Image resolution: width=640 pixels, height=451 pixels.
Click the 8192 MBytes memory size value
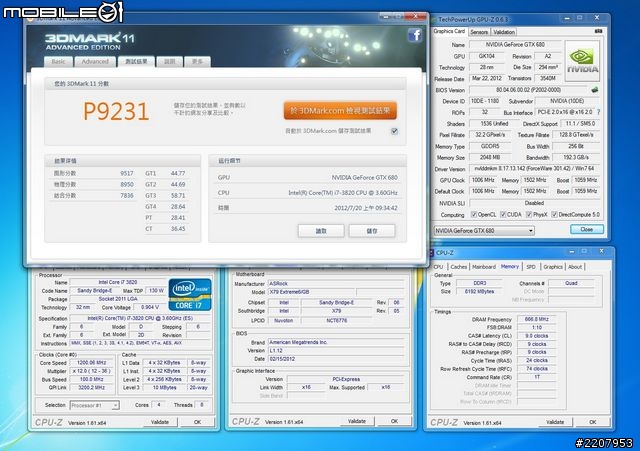pyautogui.click(x=479, y=291)
